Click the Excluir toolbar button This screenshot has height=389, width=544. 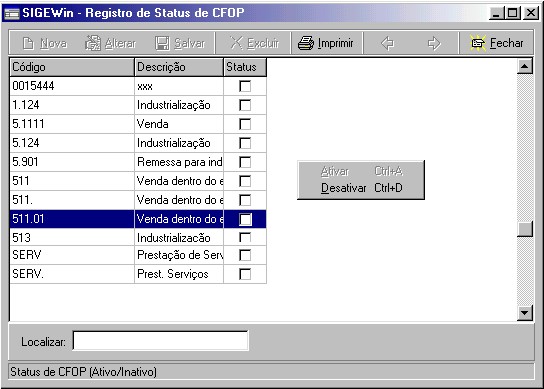[254, 43]
